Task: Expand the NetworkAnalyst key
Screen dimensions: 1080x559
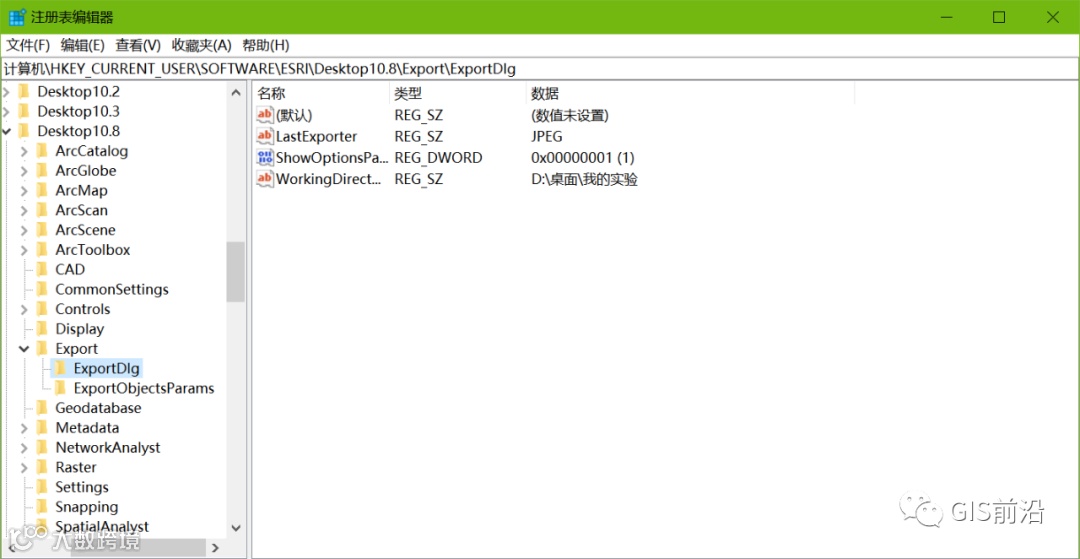Action: pos(24,448)
